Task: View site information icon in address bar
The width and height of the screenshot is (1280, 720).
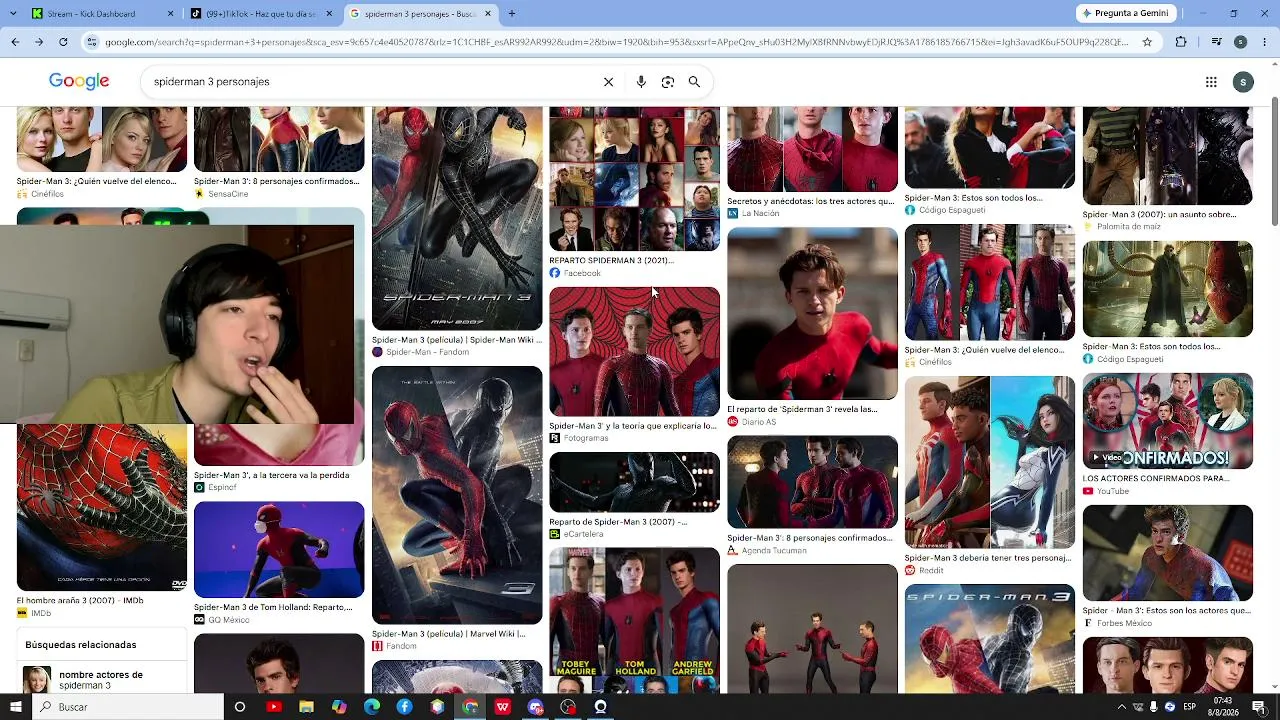Action: click(92, 42)
